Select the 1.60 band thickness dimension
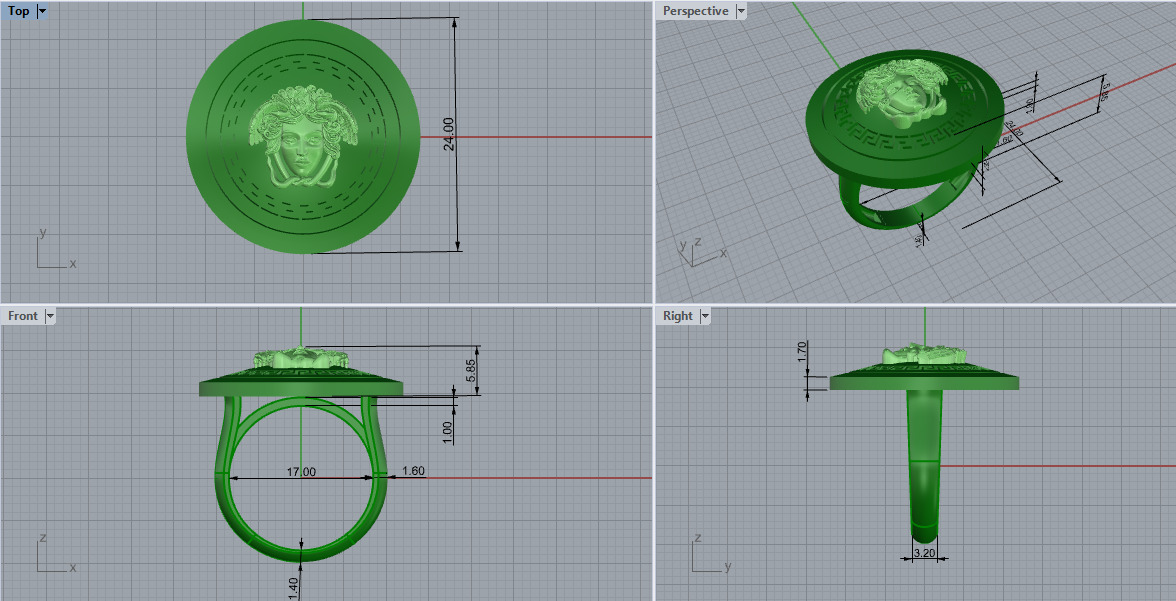1176x601 pixels. coord(413,470)
